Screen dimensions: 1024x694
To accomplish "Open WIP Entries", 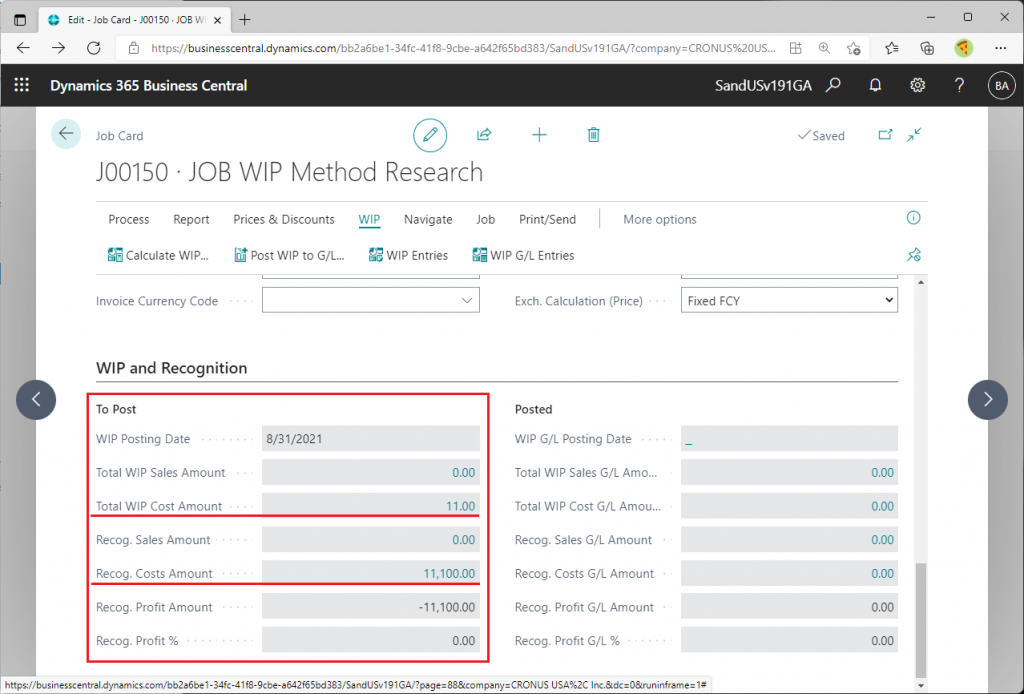I will point(408,255).
